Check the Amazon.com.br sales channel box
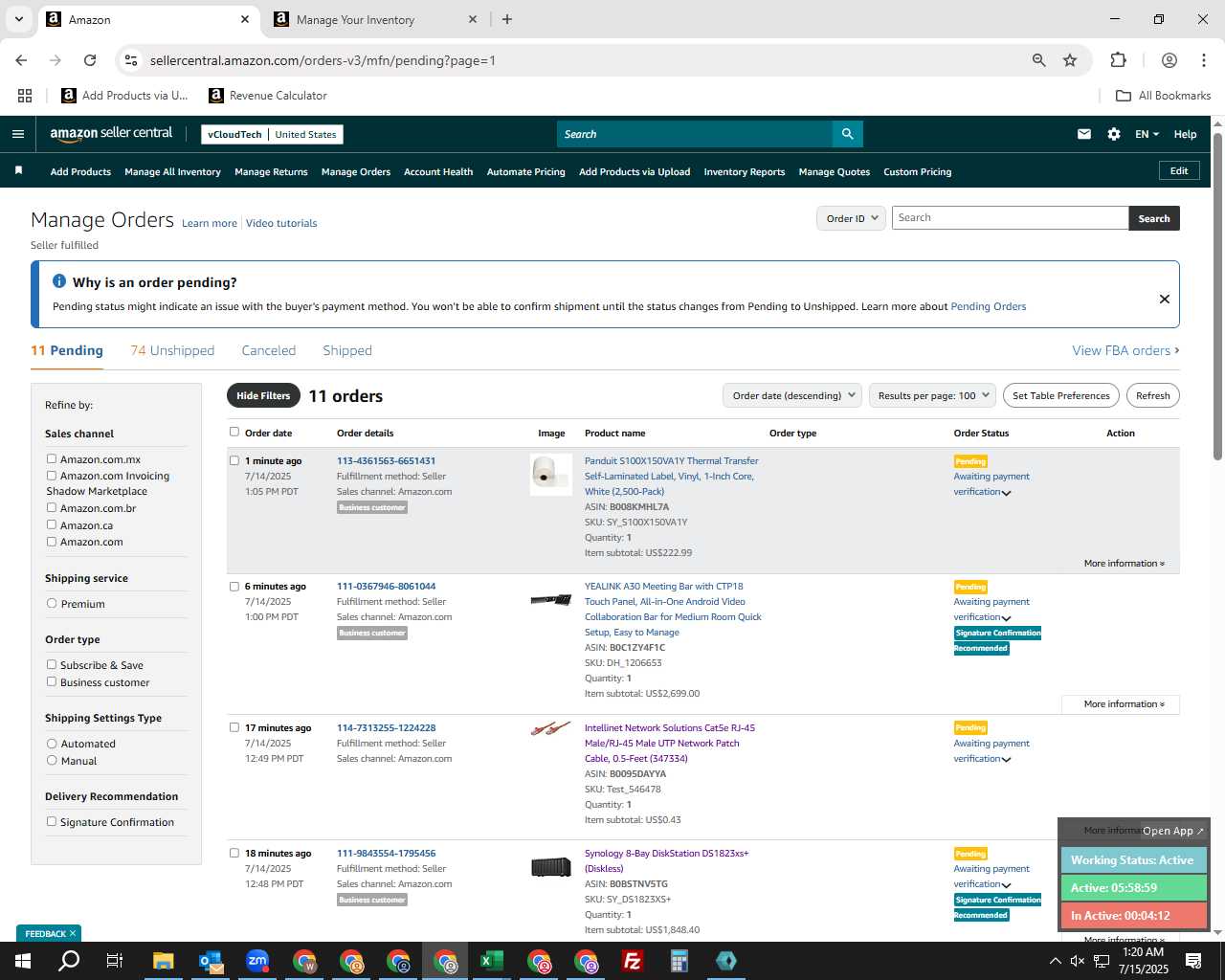The image size is (1225, 980). [52, 507]
